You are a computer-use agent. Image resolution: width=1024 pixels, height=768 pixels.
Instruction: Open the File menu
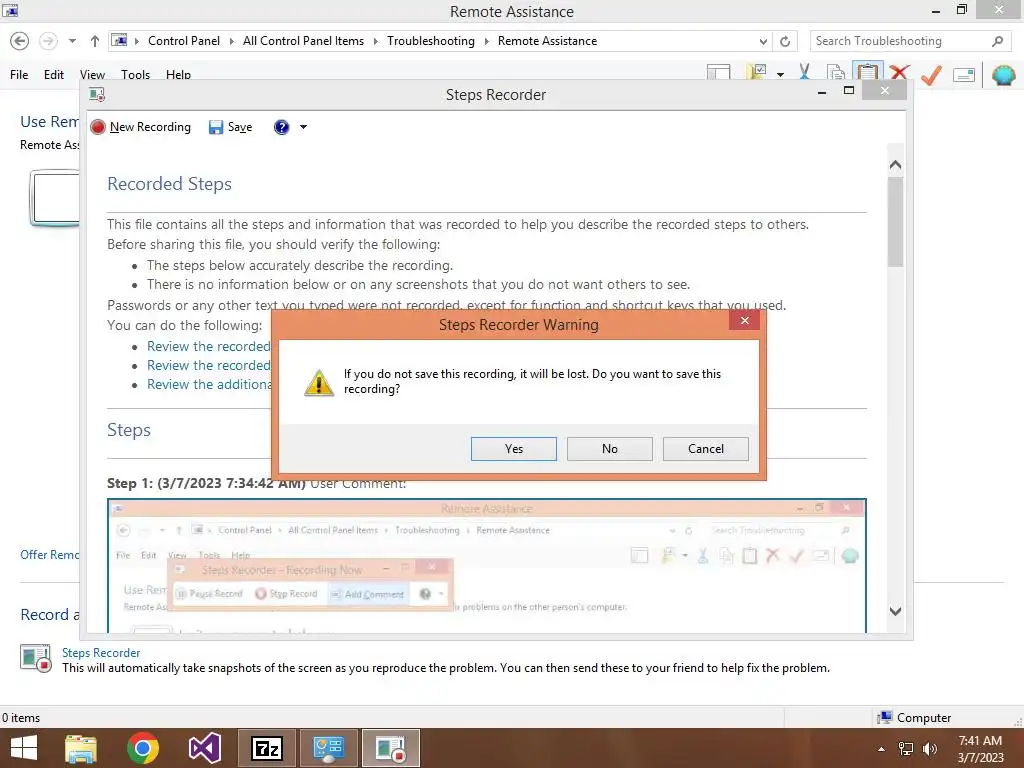(19, 74)
